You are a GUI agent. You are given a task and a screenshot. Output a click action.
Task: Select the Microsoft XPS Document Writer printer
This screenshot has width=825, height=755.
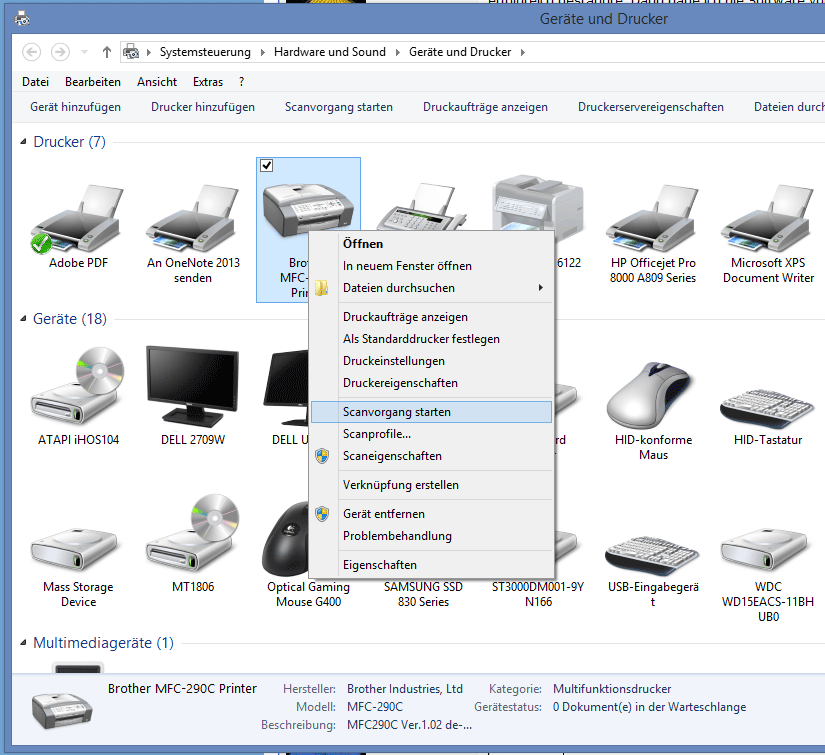click(768, 218)
